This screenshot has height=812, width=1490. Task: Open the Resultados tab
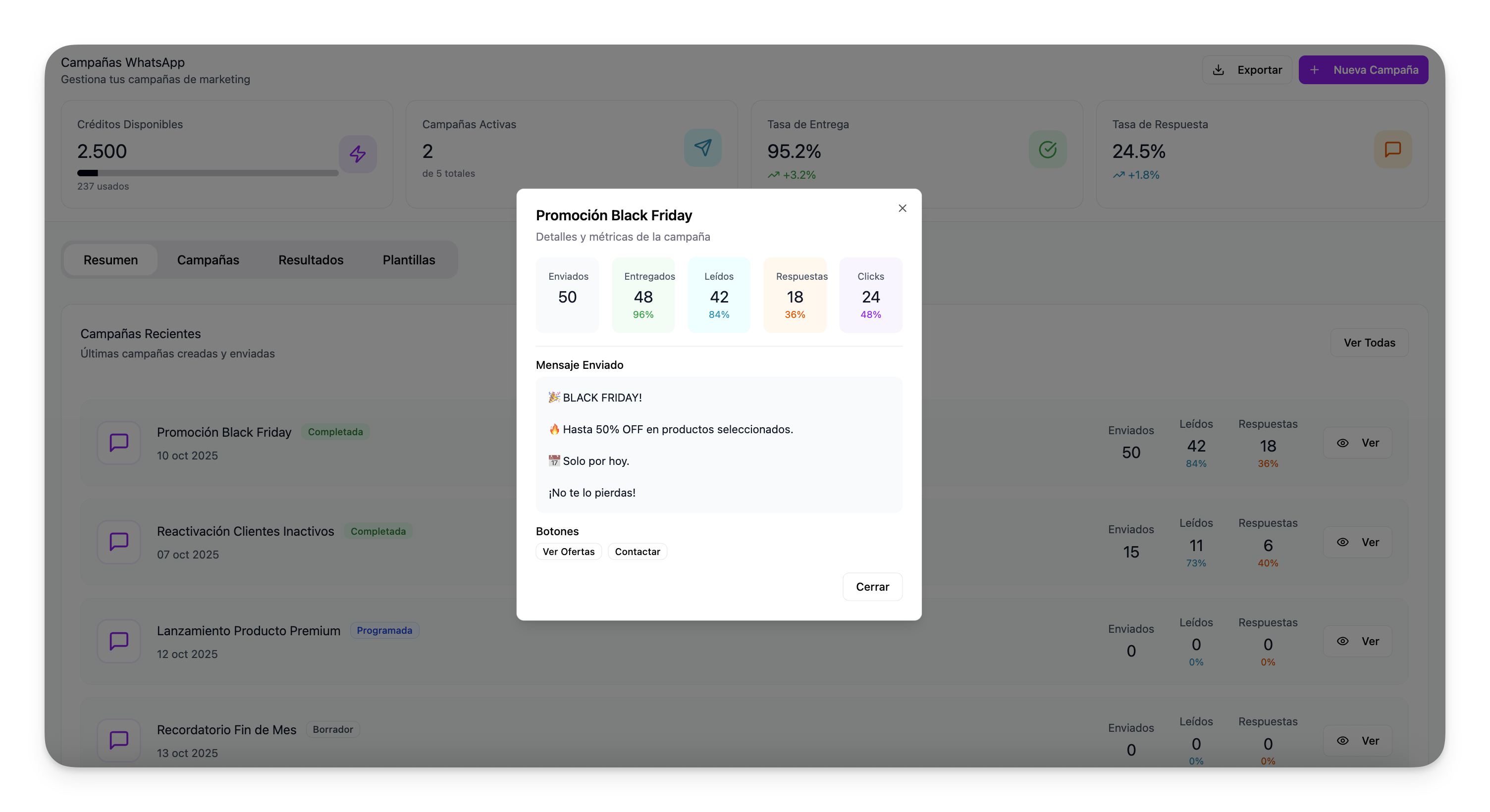tap(311, 259)
